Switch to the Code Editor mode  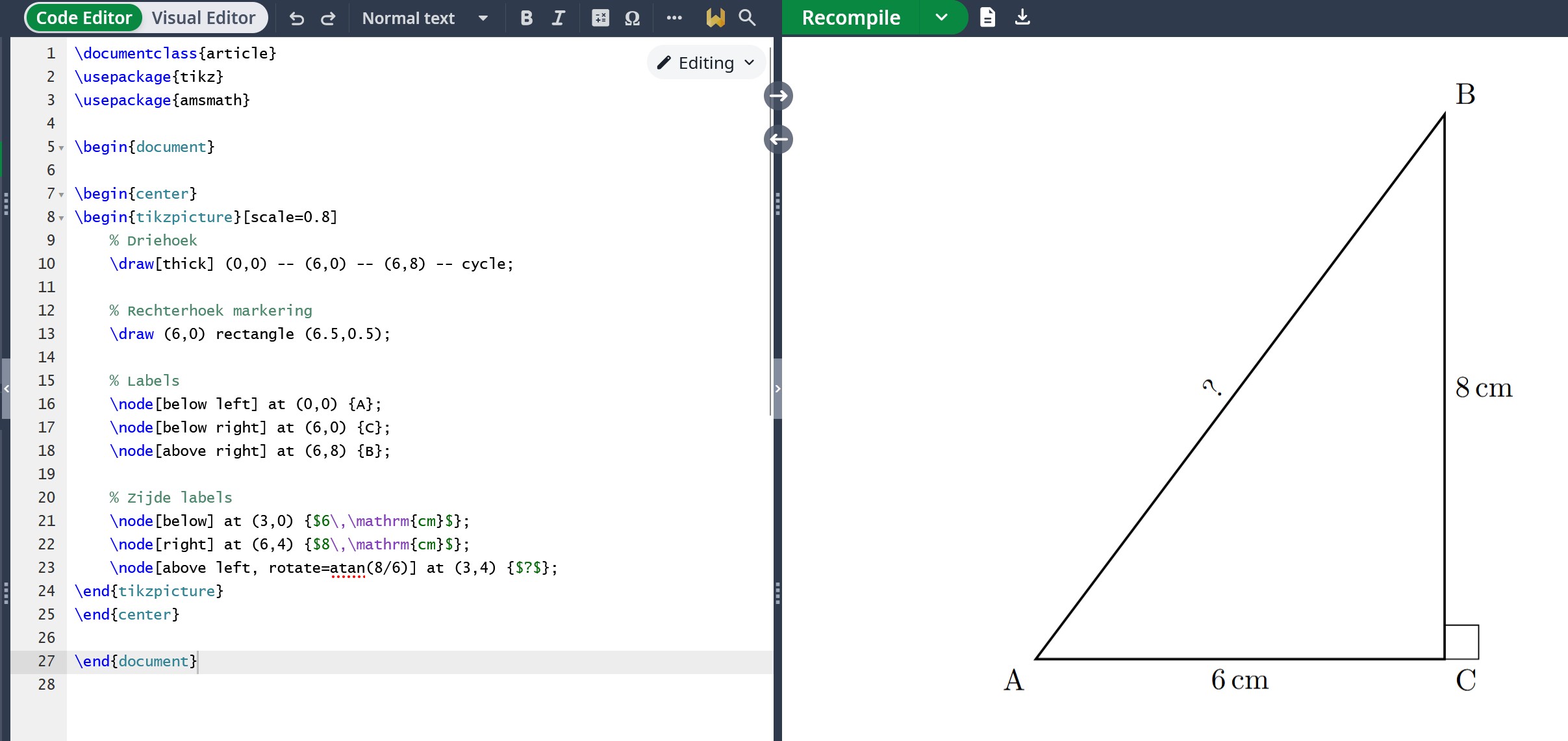pyautogui.click(x=84, y=18)
